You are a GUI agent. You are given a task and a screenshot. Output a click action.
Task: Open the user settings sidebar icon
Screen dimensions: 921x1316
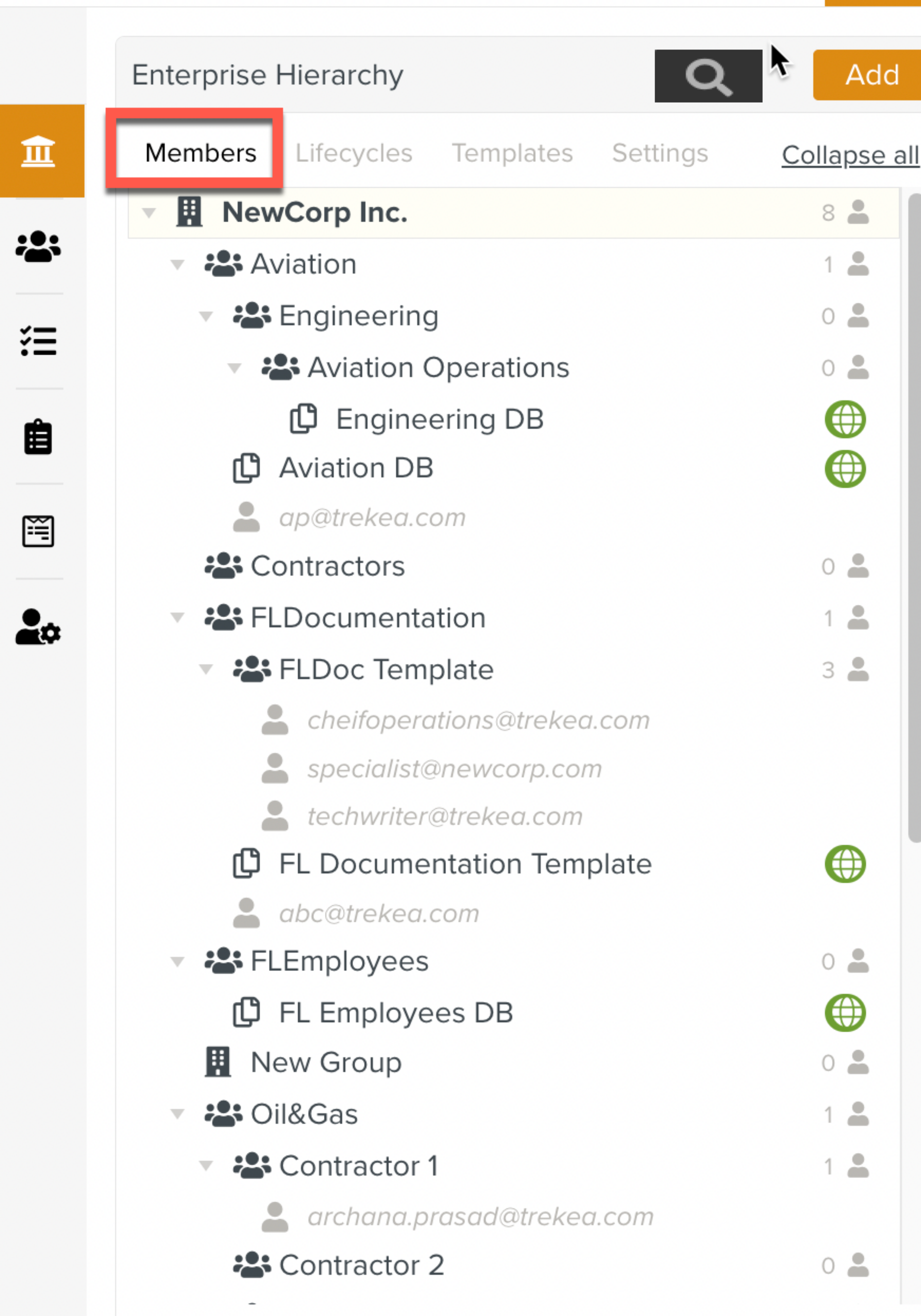click(x=38, y=626)
